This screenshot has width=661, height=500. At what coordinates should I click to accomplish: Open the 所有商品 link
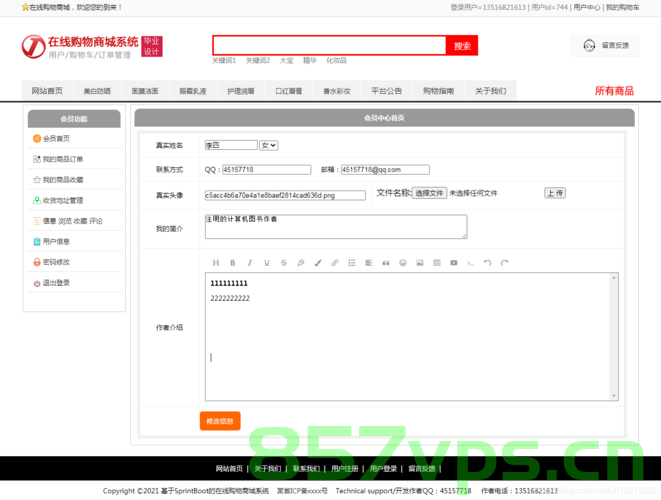click(x=614, y=91)
